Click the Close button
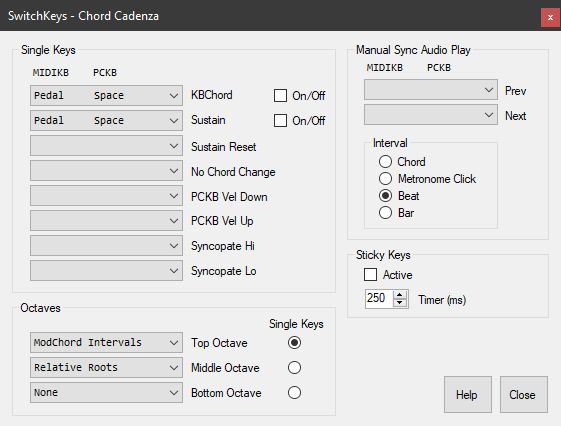The width and height of the screenshot is (561, 426). (523, 395)
